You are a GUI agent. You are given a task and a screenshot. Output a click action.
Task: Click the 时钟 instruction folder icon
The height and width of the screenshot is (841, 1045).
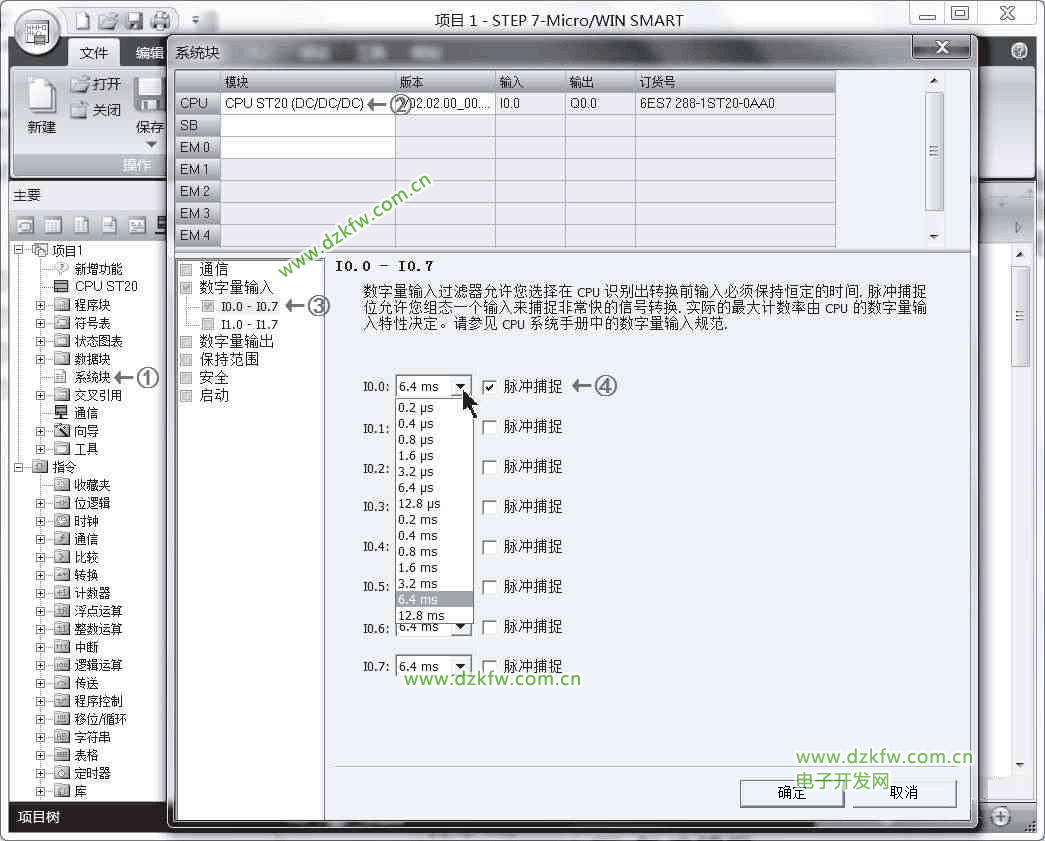(62, 520)
